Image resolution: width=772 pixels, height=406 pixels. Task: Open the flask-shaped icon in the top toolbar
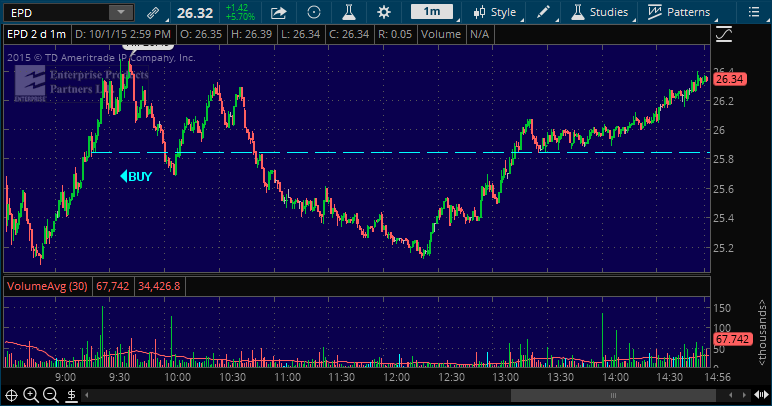pyautogui.click(x=350, y=13)
